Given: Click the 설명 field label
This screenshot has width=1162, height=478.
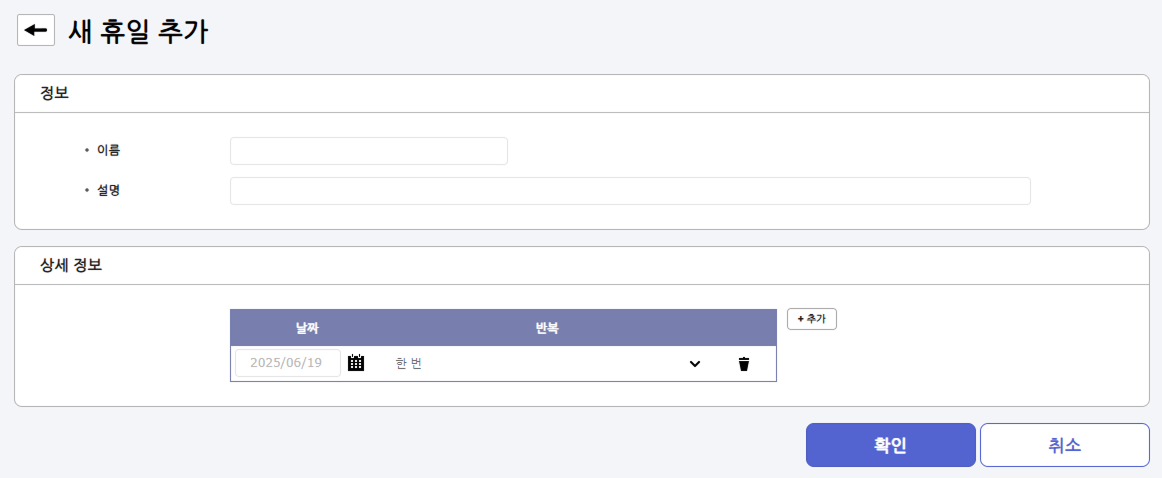Looking at the screenshot, I should pyautogui.click(x=108, y=190).
